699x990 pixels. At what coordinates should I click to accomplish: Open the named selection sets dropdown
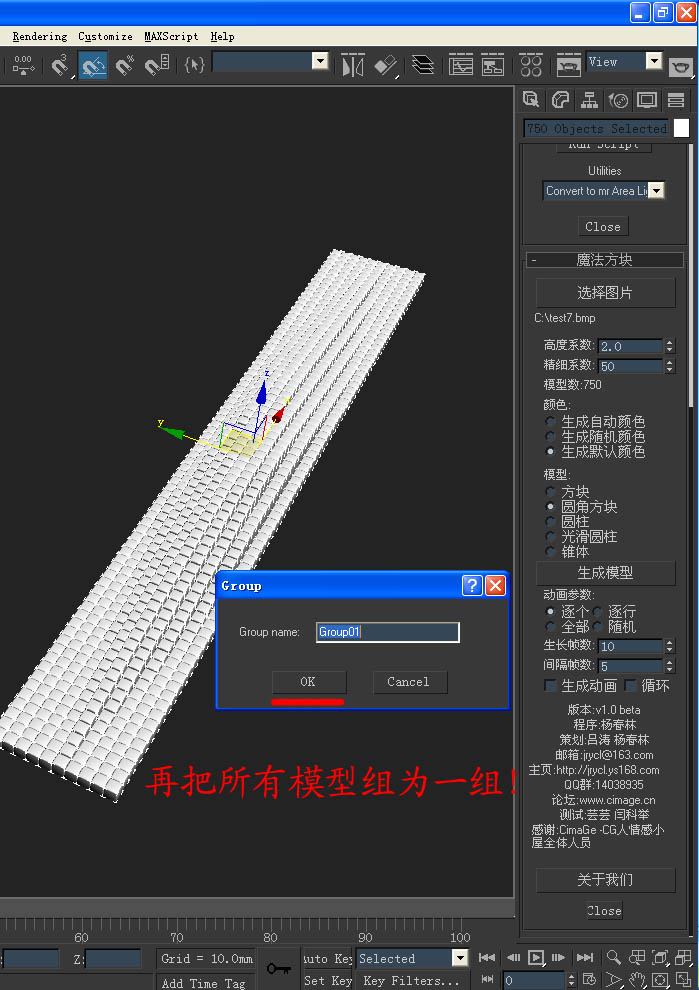(320, 61)
